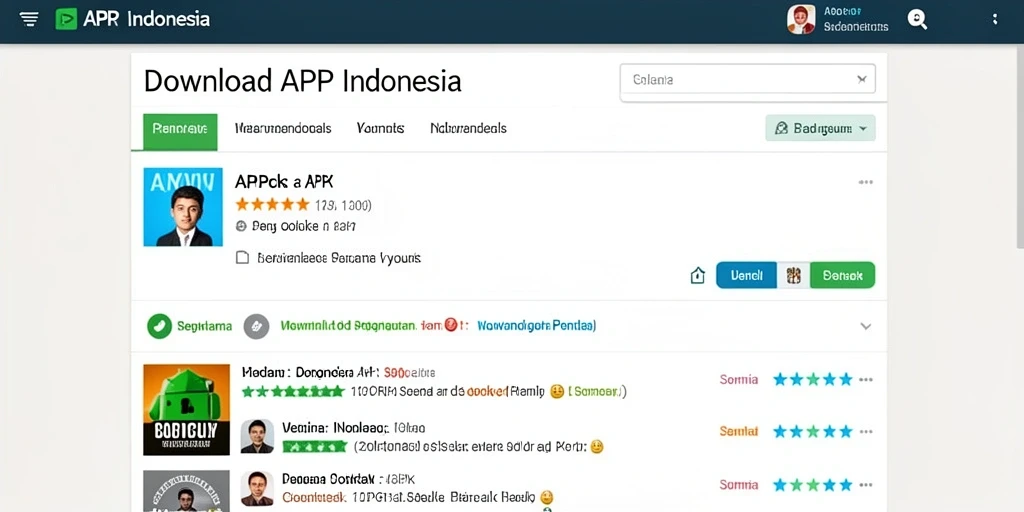This screenshot has height=512, width=1024.
Task: Click the pink Somia label in Decema row
Action: [739, 485]
